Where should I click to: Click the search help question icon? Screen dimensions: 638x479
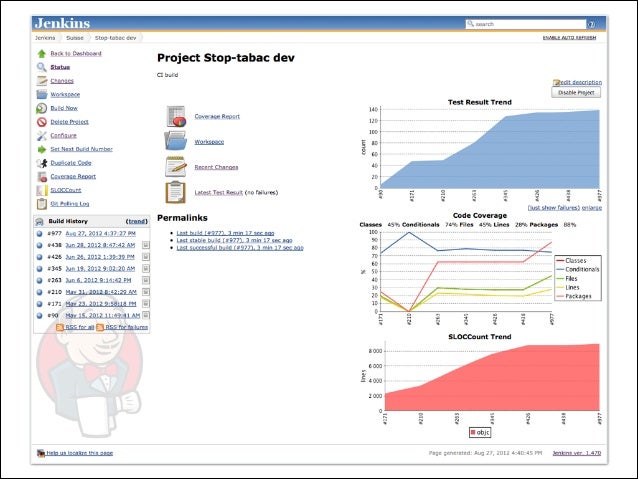click(591, 24)
